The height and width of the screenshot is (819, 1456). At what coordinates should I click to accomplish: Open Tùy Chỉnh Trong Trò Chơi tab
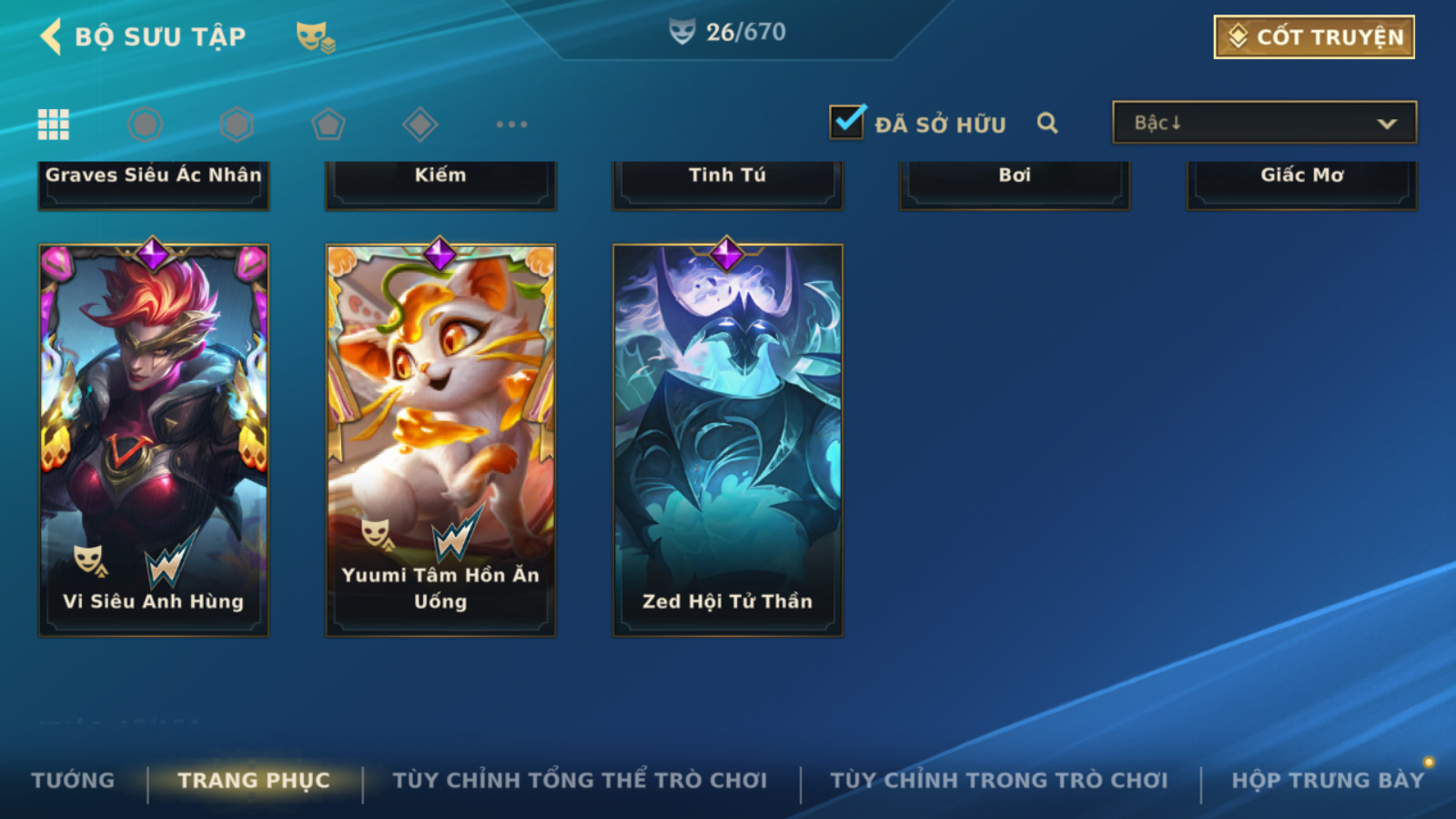[999, 780]
